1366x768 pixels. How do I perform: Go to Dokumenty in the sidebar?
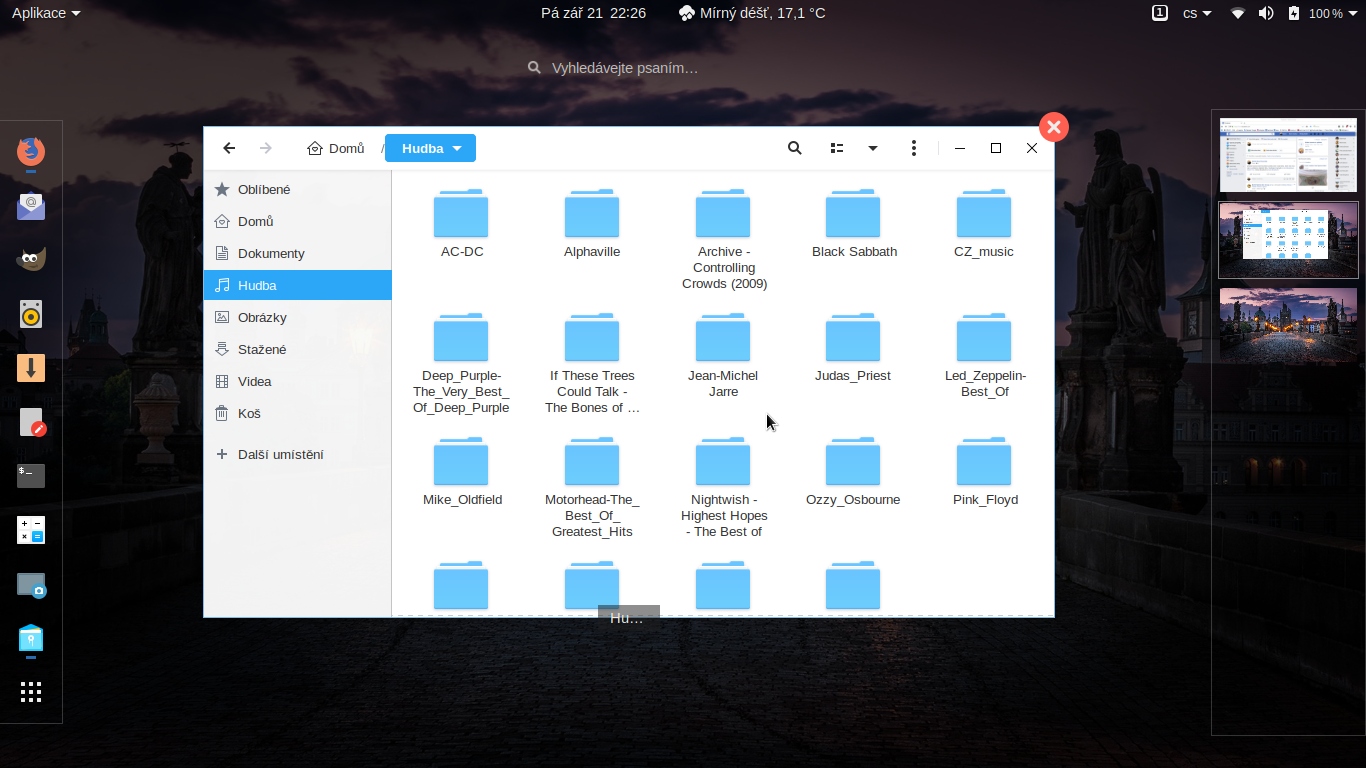click(298, 253)
